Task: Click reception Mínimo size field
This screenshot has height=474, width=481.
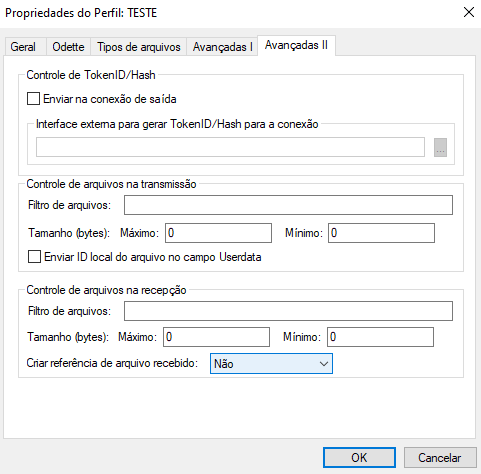Action: [380, 337]
